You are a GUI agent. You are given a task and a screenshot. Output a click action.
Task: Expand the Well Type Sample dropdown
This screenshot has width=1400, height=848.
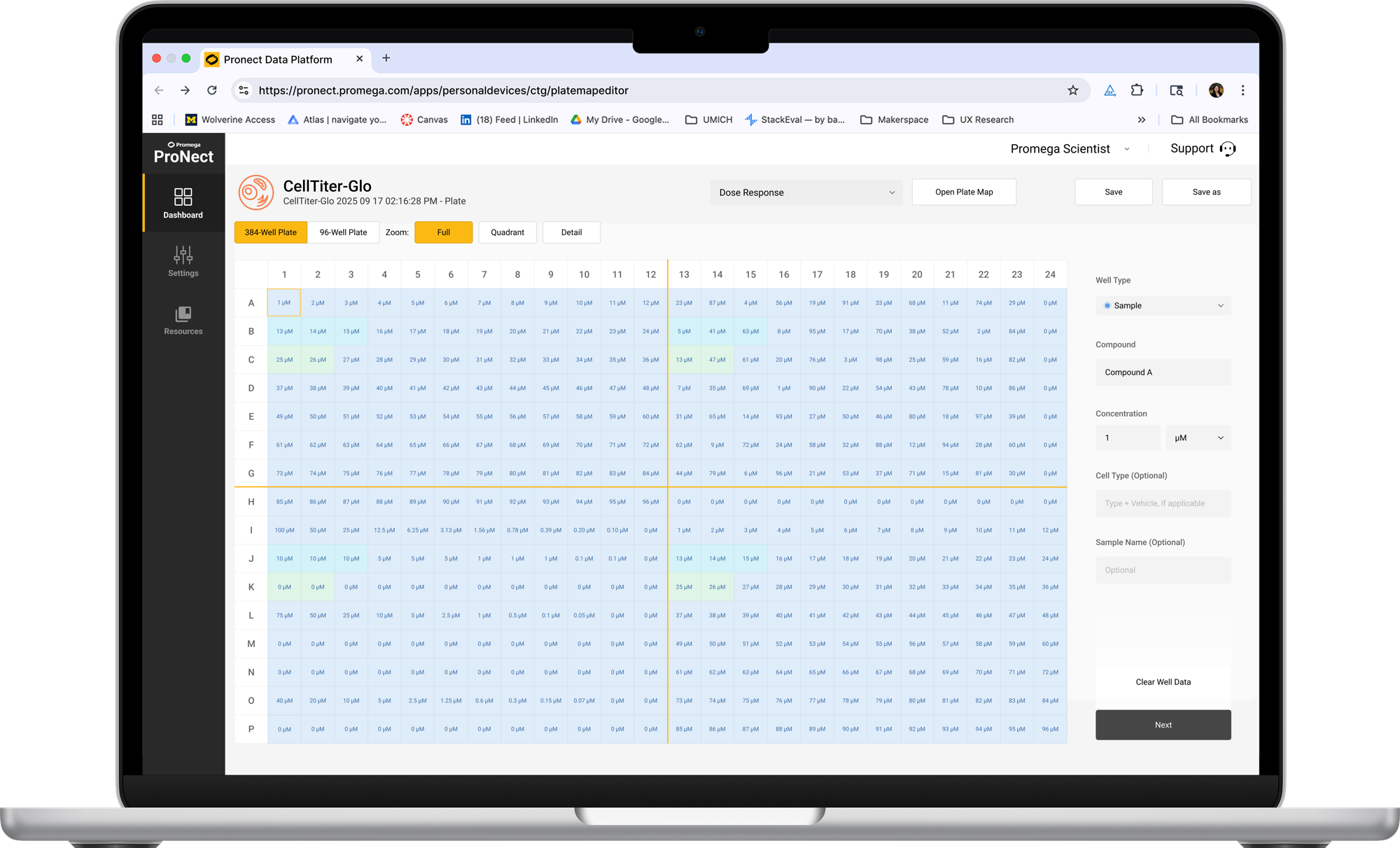(1163, 306)
